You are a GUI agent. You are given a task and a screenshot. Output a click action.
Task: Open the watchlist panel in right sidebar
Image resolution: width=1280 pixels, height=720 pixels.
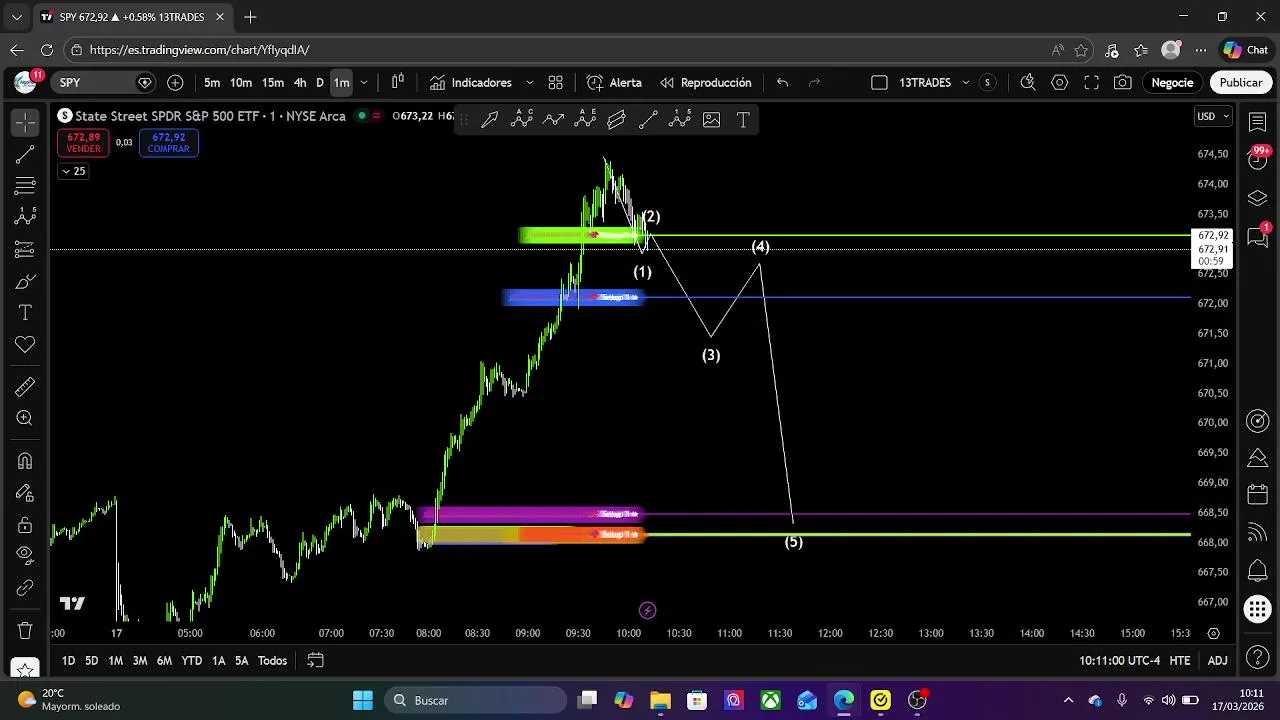point(1258,122)
